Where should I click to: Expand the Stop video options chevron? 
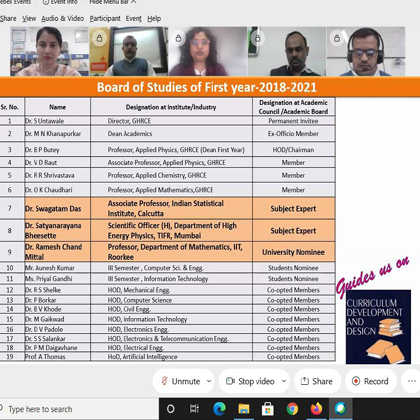(x=284, y=381)
